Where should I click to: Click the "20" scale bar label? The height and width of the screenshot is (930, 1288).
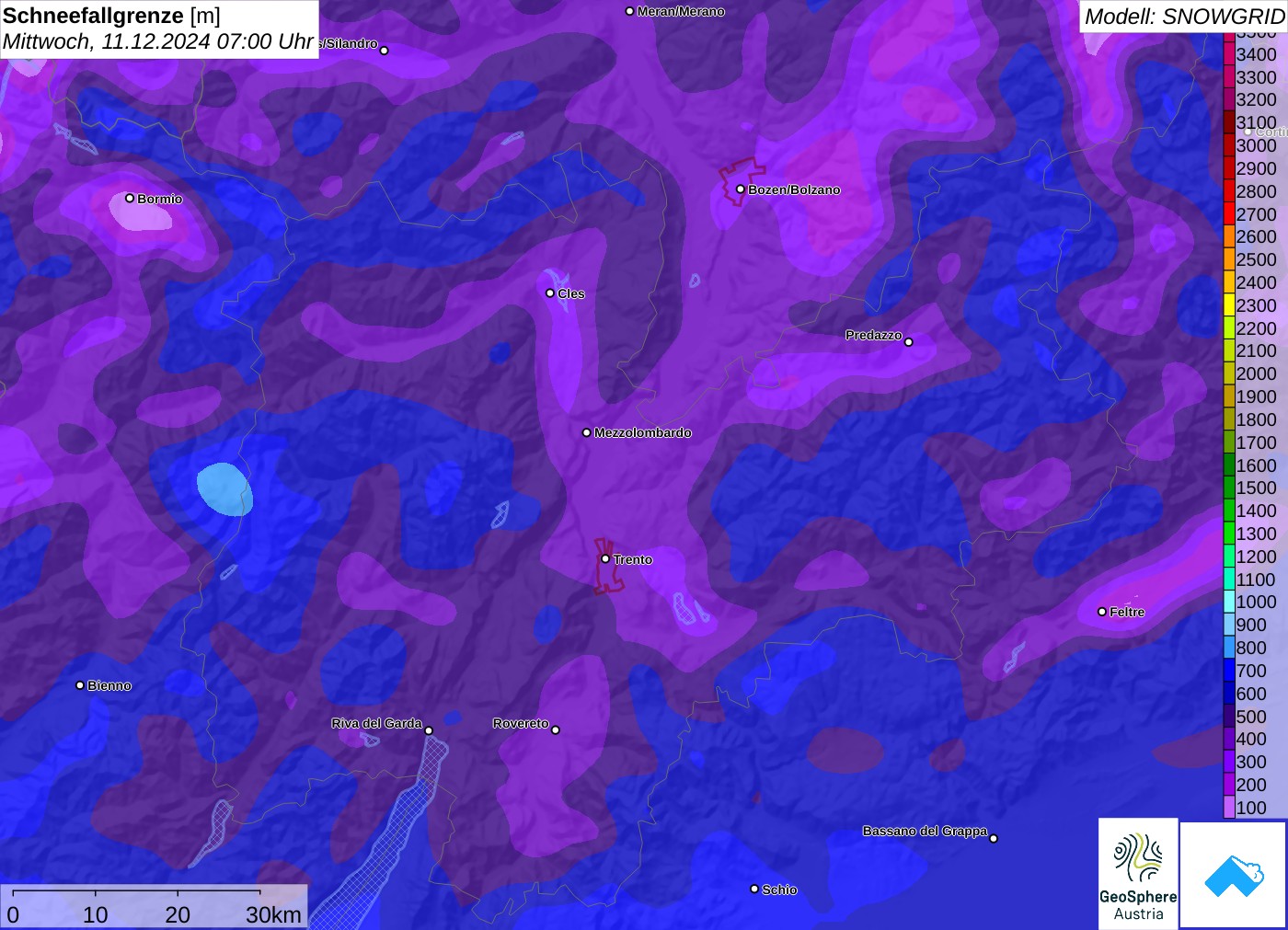[178, 915]
